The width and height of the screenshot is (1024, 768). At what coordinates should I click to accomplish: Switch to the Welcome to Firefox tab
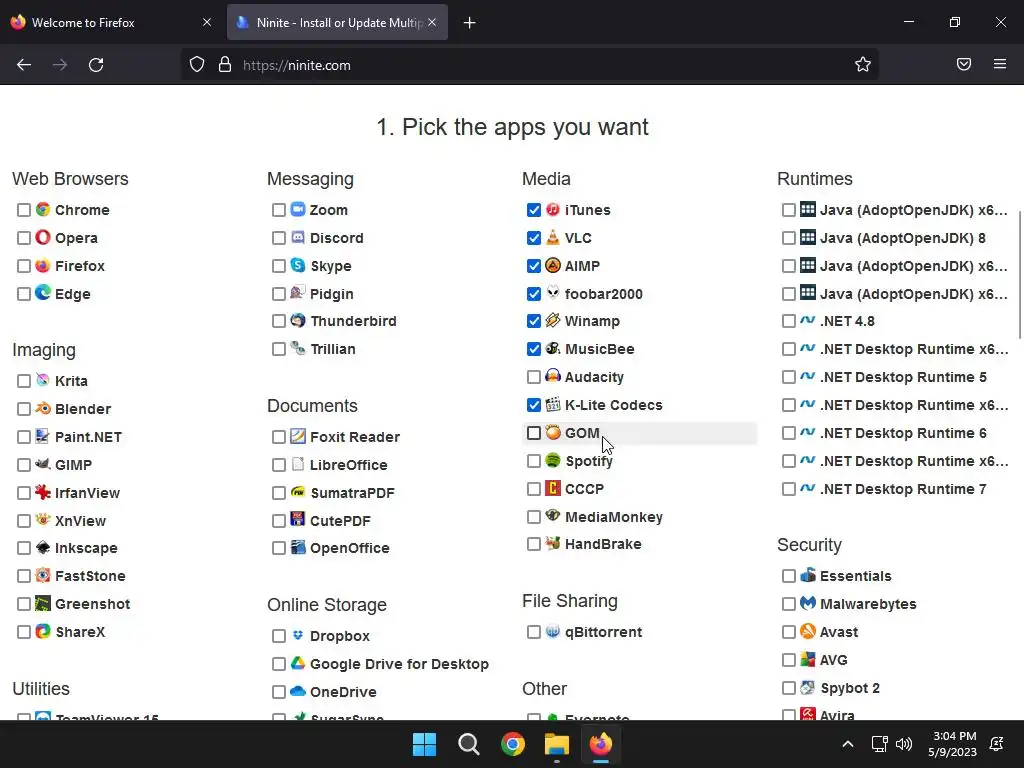[x=112, y=22]
